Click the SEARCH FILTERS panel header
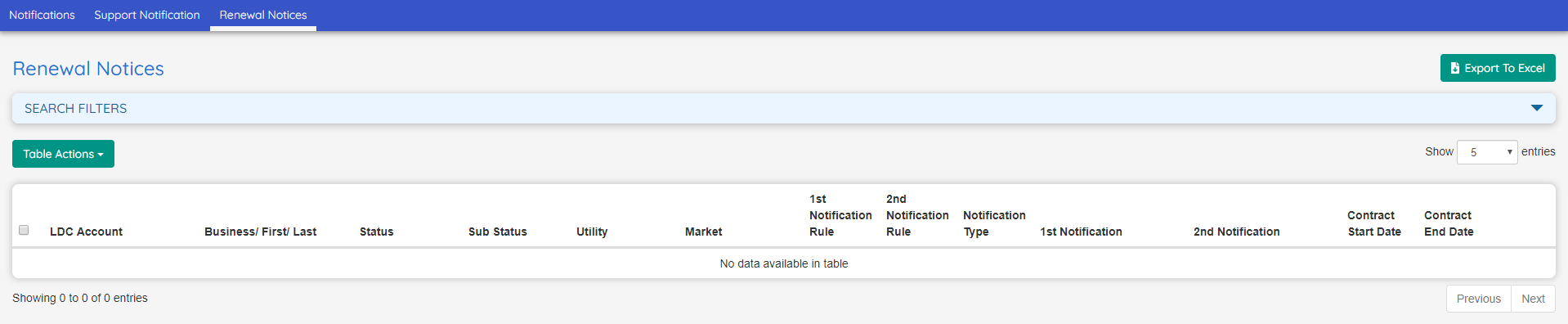The height and width of the screenshot is (324, 1568). (783, 108)
